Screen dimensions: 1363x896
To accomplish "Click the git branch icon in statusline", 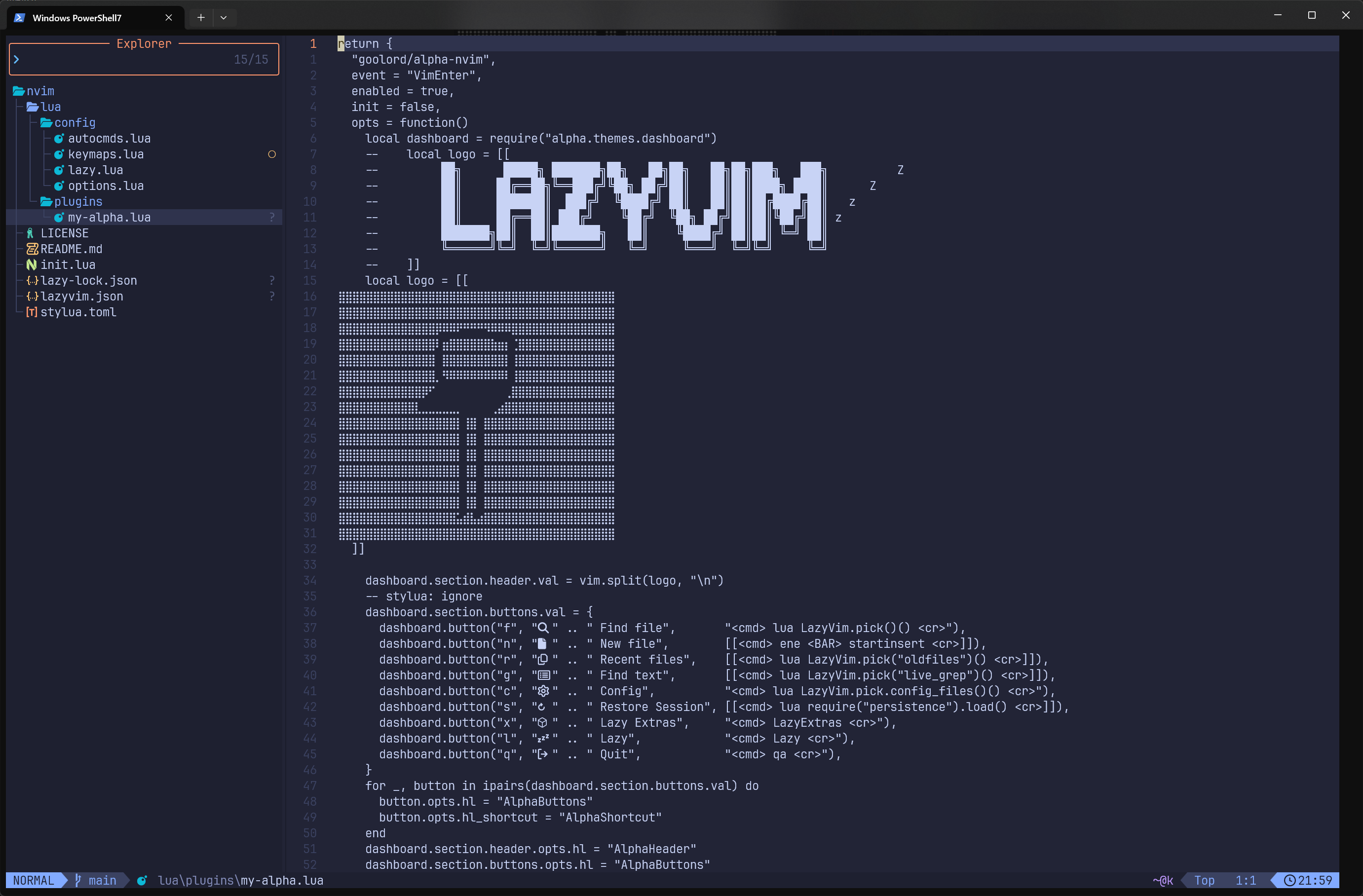I will click(x=78, y=881).
